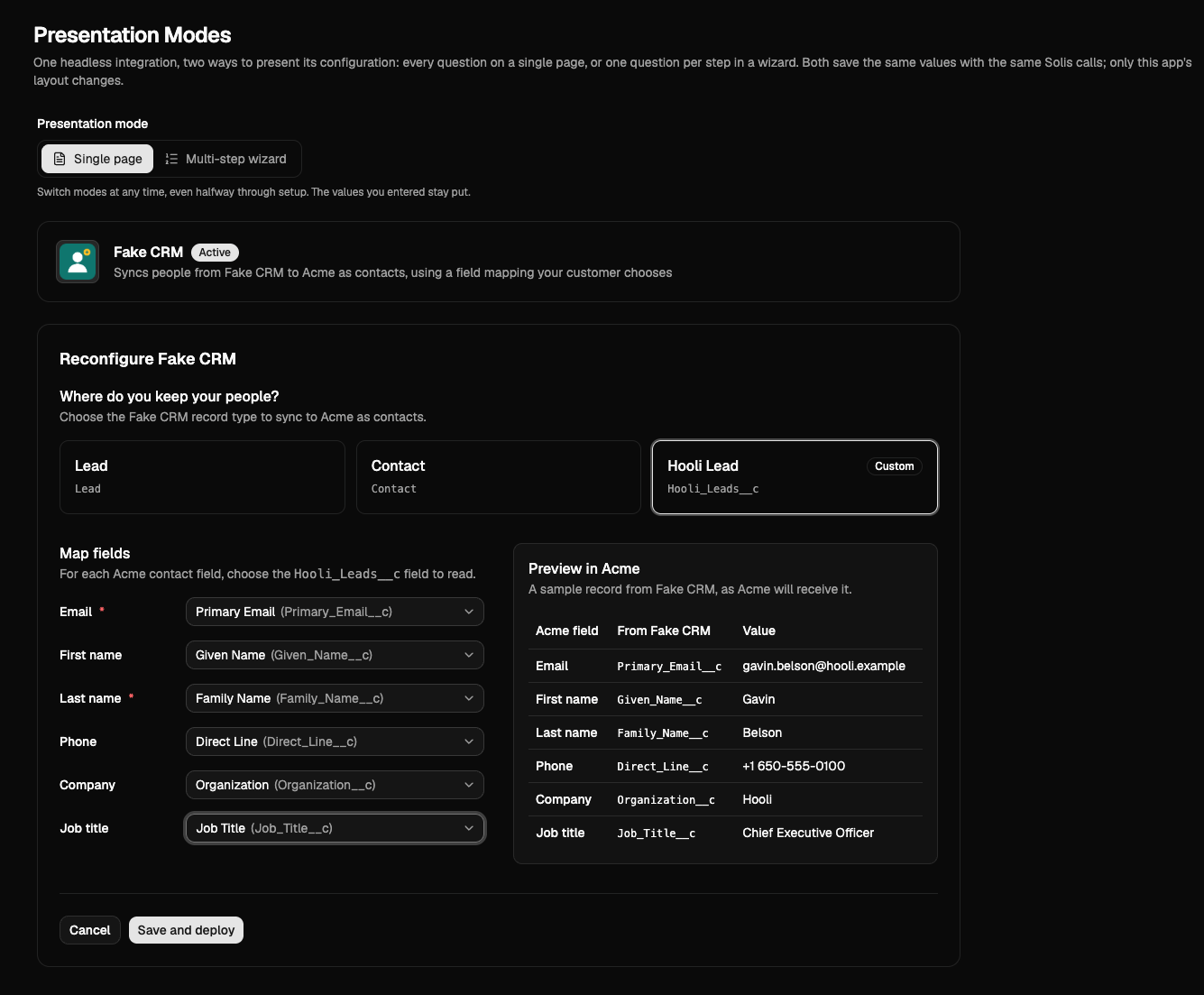This screenshot has height=995, width=1204.
Task: Switch to Single page presentation mode
Action: point(97,159)
